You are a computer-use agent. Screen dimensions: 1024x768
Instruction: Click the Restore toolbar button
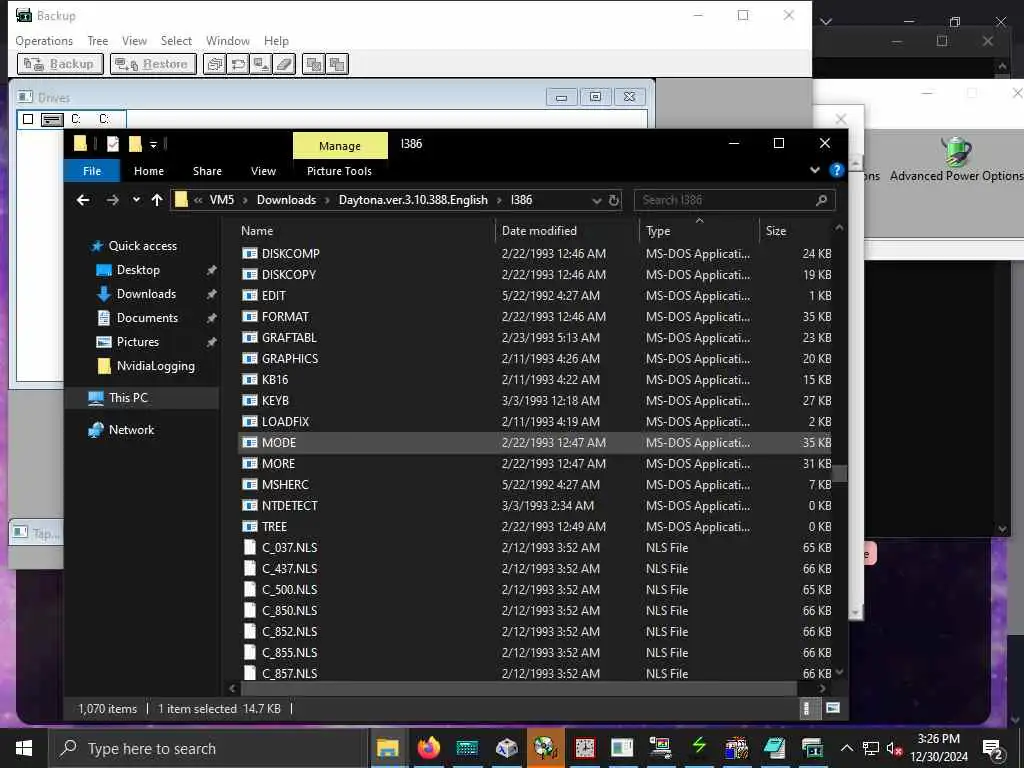[153, 64]
